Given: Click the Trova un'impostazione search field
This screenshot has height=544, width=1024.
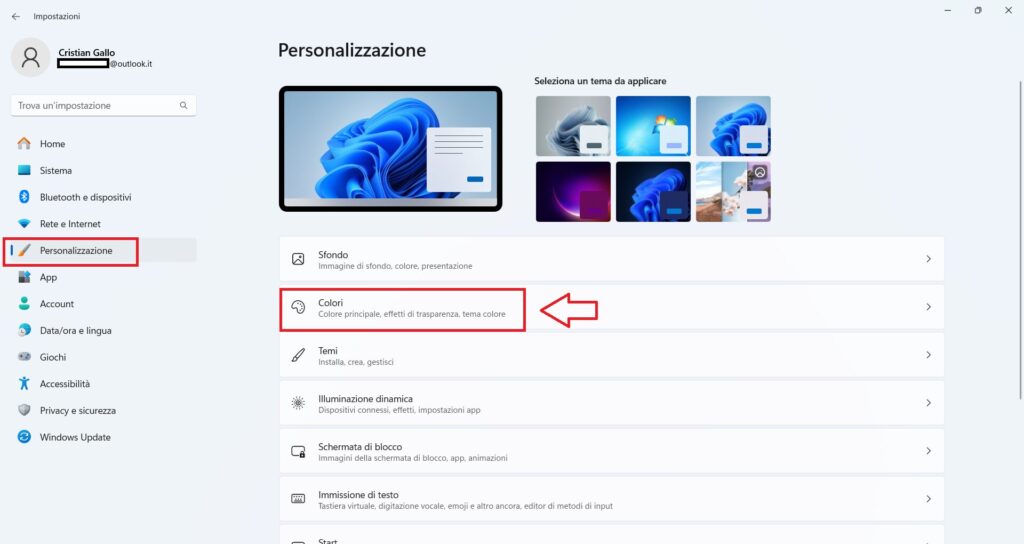Looking at the screenshot, I should coord(103,105).
